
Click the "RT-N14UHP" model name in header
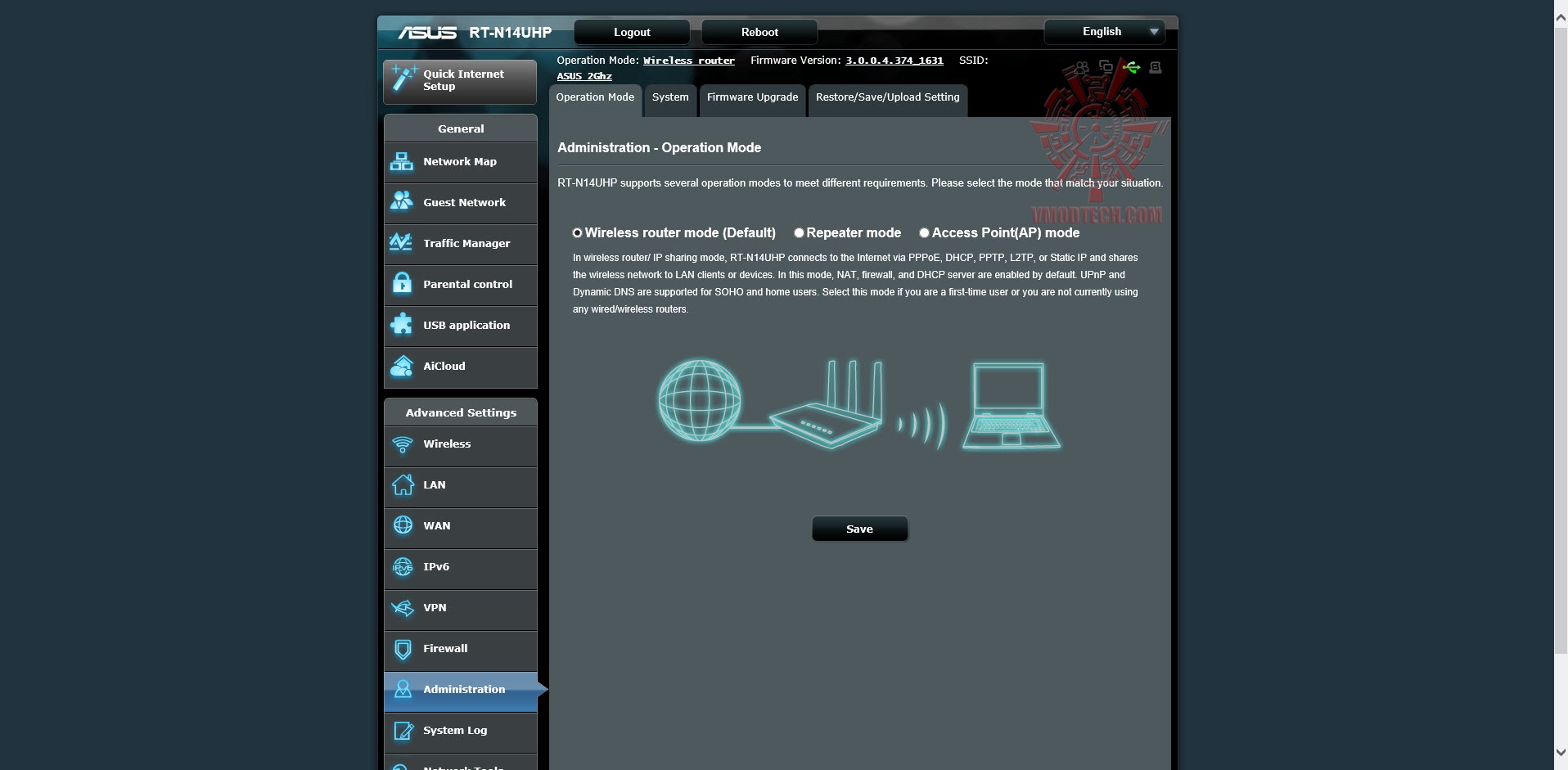(510, 33)
